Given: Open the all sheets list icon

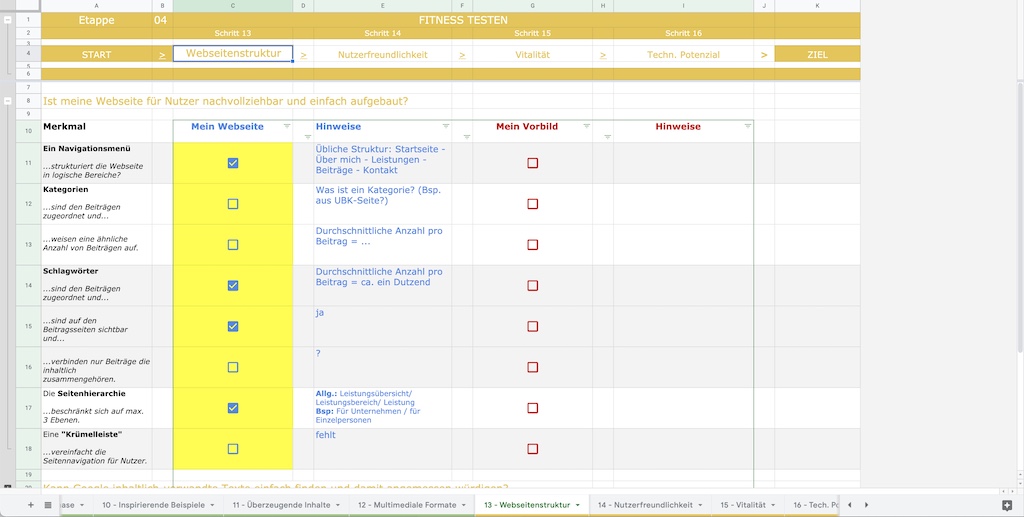Looking at the screenshot, I should tap(48, 505).
